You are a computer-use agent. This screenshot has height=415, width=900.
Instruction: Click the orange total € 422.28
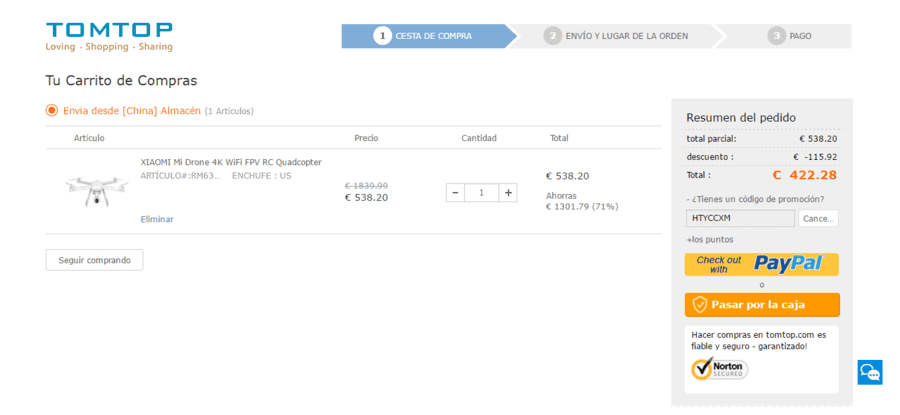point(804,175)
